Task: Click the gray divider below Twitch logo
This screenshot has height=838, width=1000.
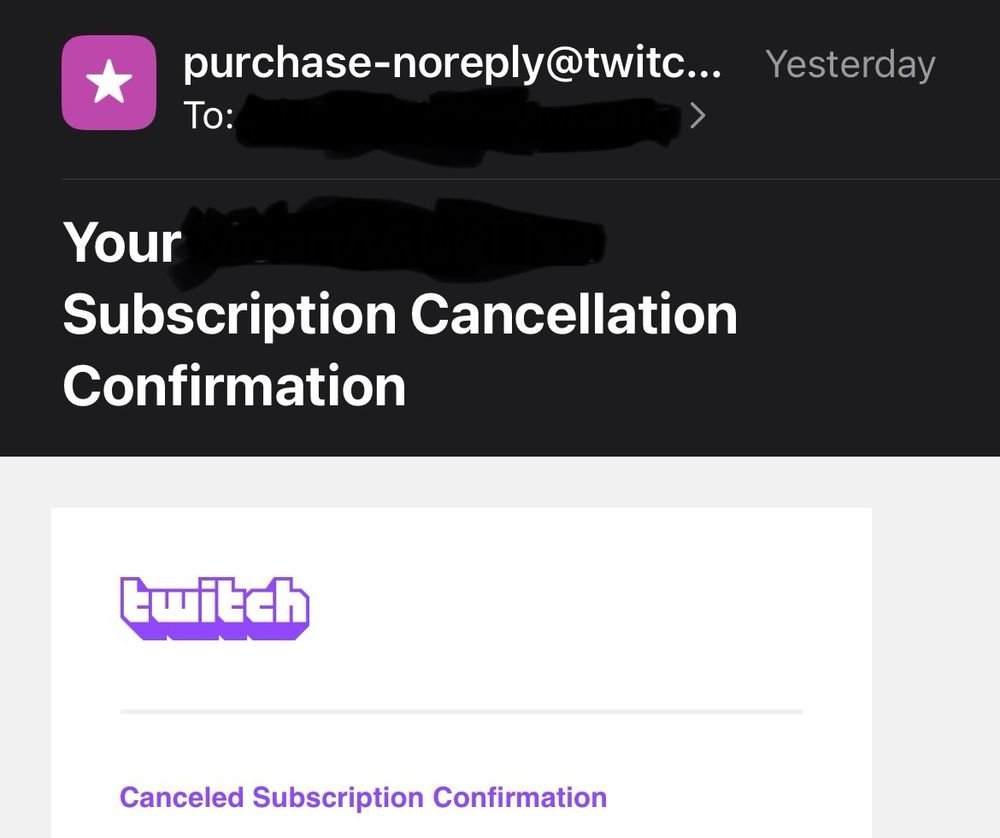Action: [x=461, y=711]
